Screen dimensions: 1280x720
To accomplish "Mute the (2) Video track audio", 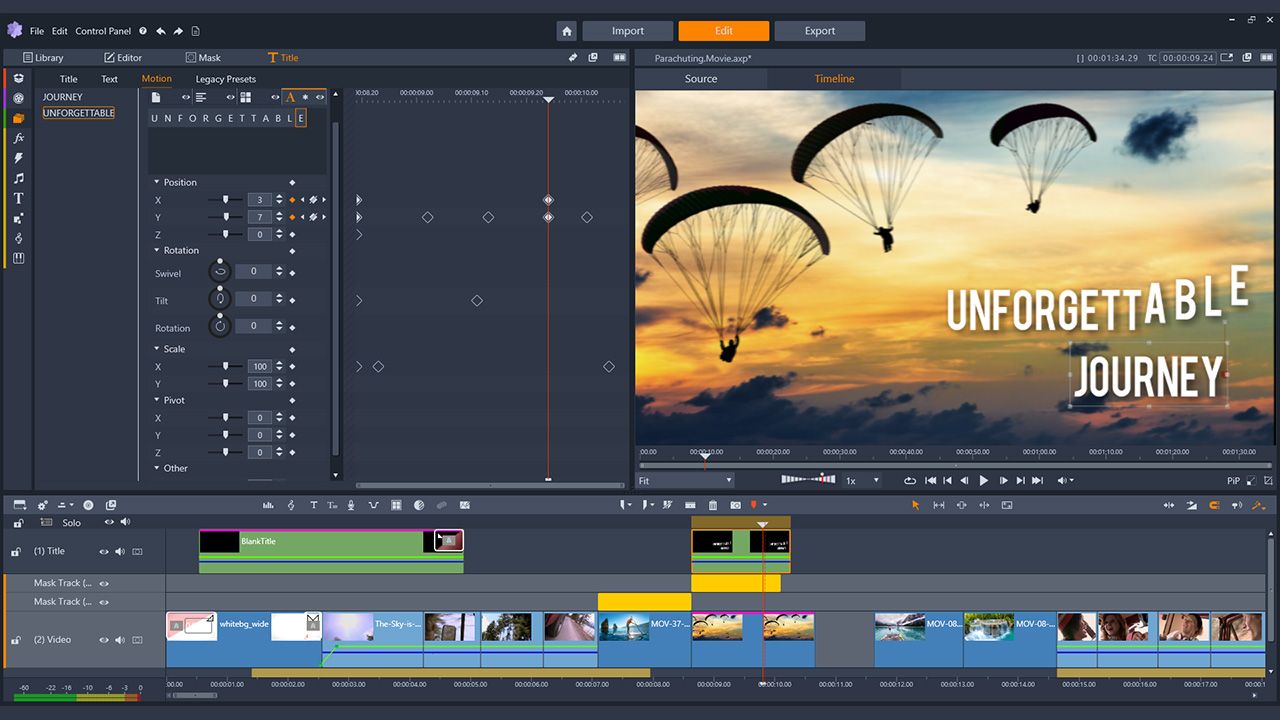I will [x=120, y=640].
